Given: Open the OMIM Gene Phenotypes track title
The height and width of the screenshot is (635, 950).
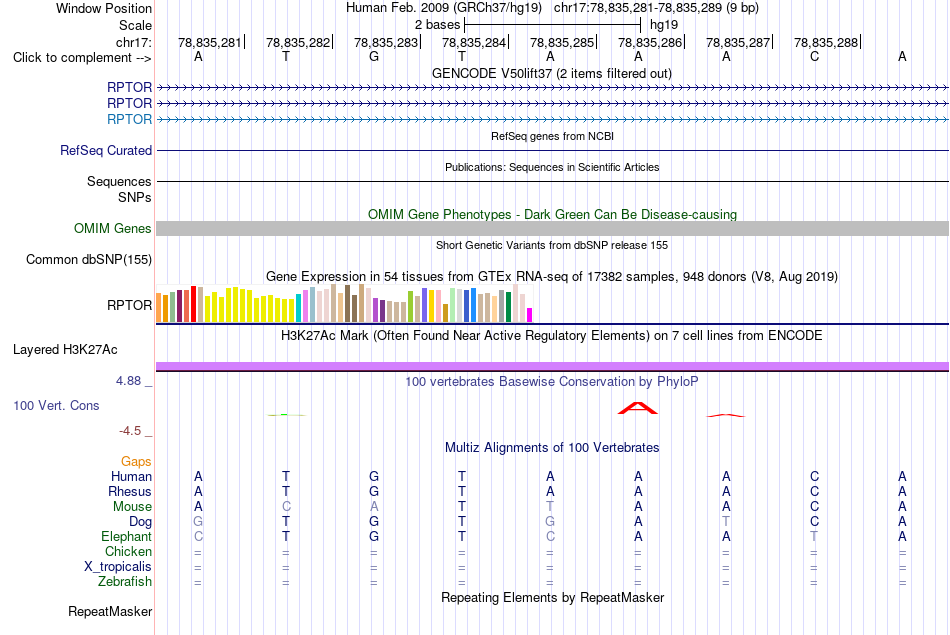Looking at the screenshot, I should coord(552,214).
